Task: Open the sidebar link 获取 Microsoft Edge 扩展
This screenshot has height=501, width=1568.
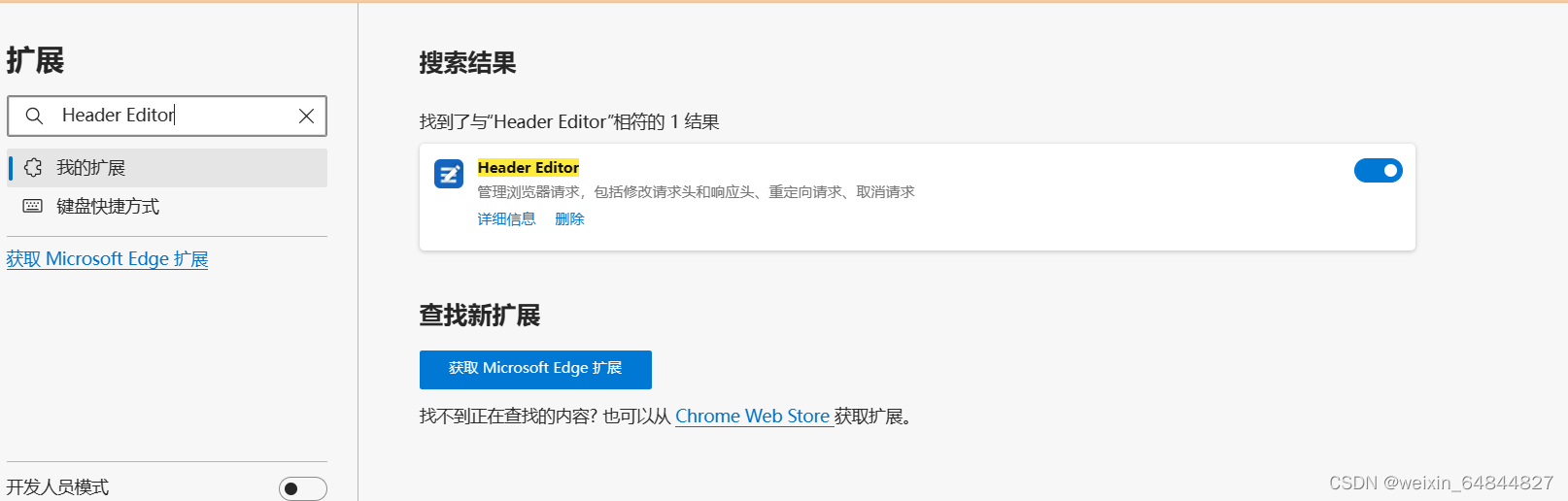Action: (108, 259)
